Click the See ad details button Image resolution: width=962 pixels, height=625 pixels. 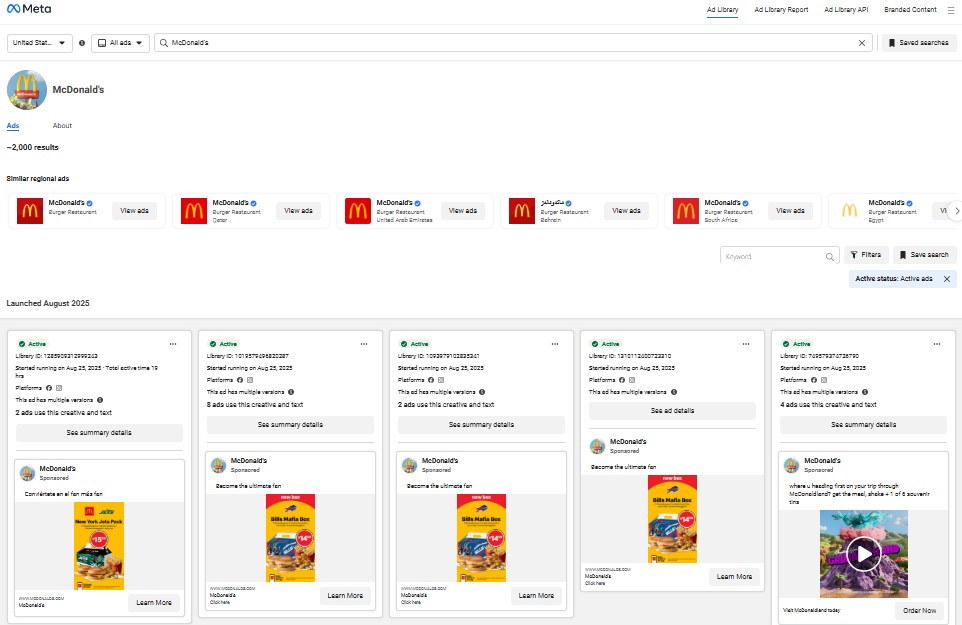(x=672, y=411)
